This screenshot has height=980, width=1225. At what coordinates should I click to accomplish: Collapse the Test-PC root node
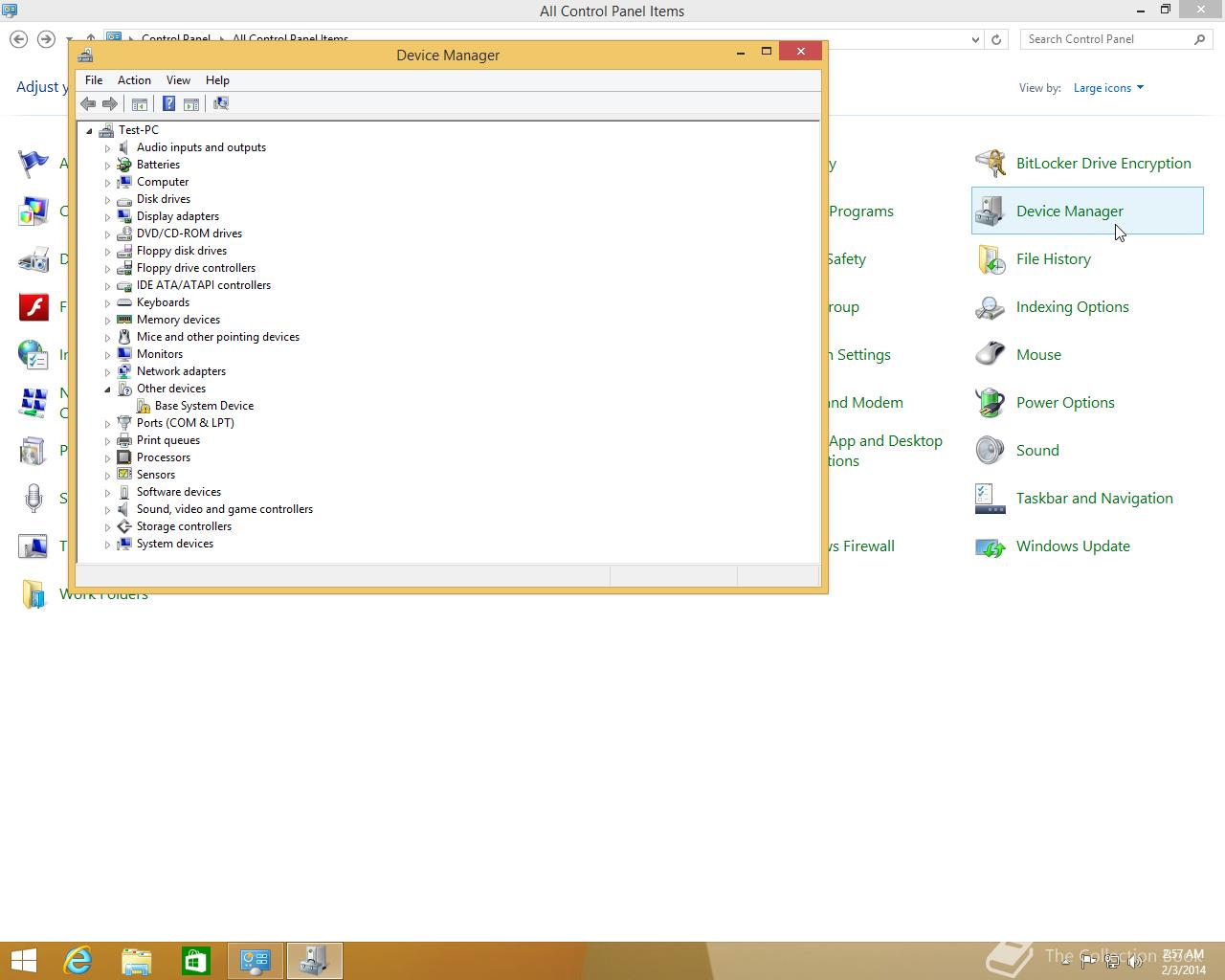click(x=89, y=131)
